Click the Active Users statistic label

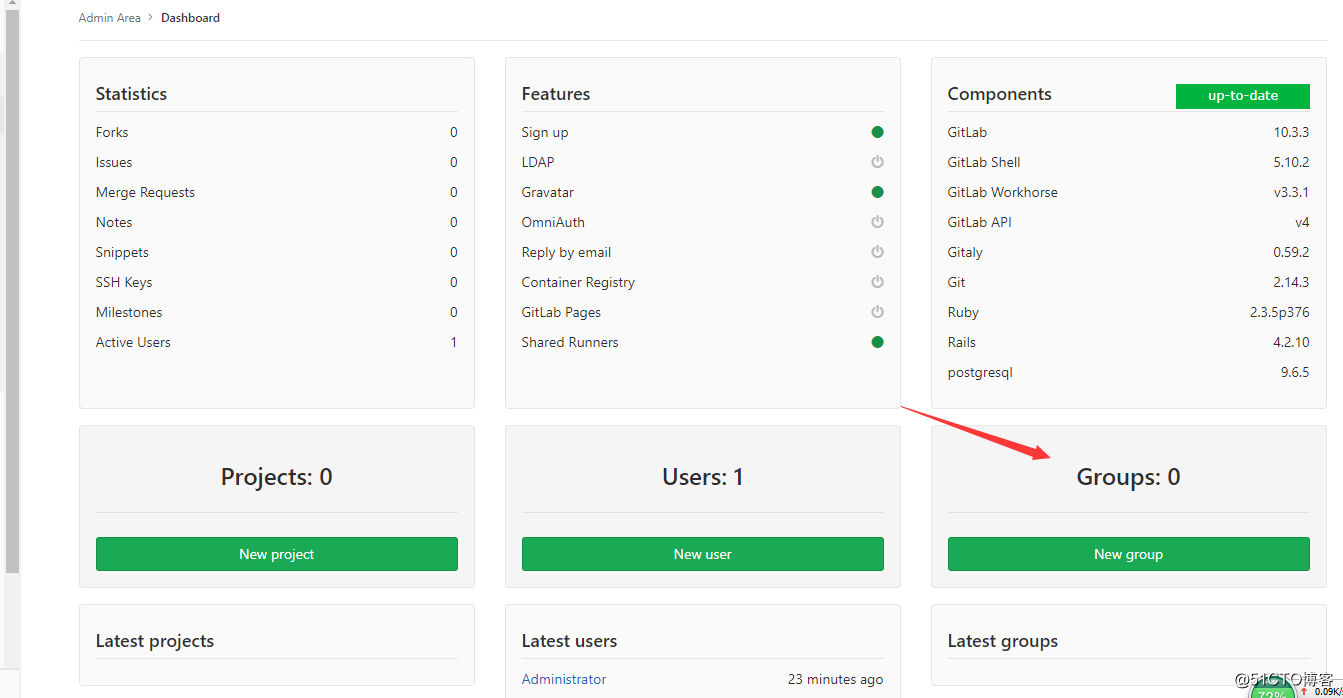[x=133, y=342]
